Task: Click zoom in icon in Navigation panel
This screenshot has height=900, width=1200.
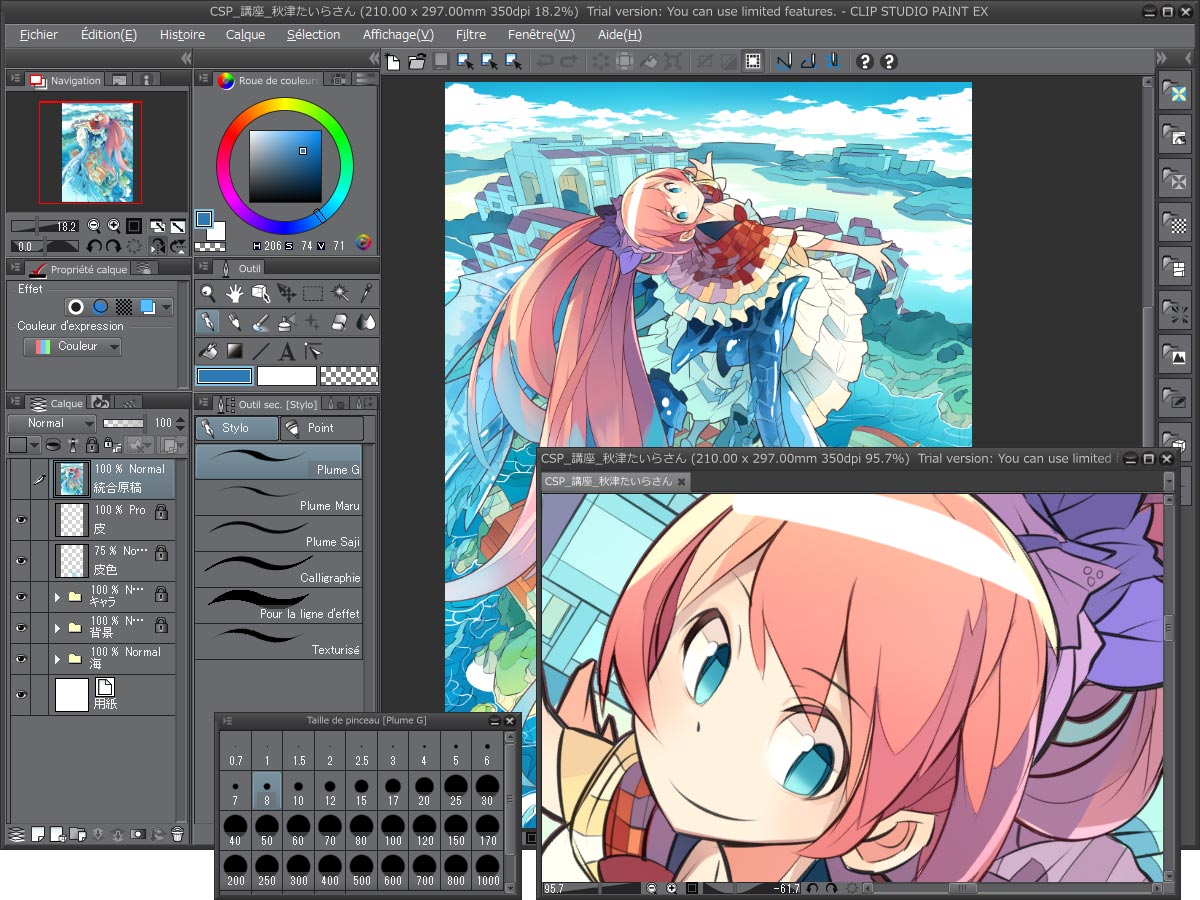Action: pos(114,226)
